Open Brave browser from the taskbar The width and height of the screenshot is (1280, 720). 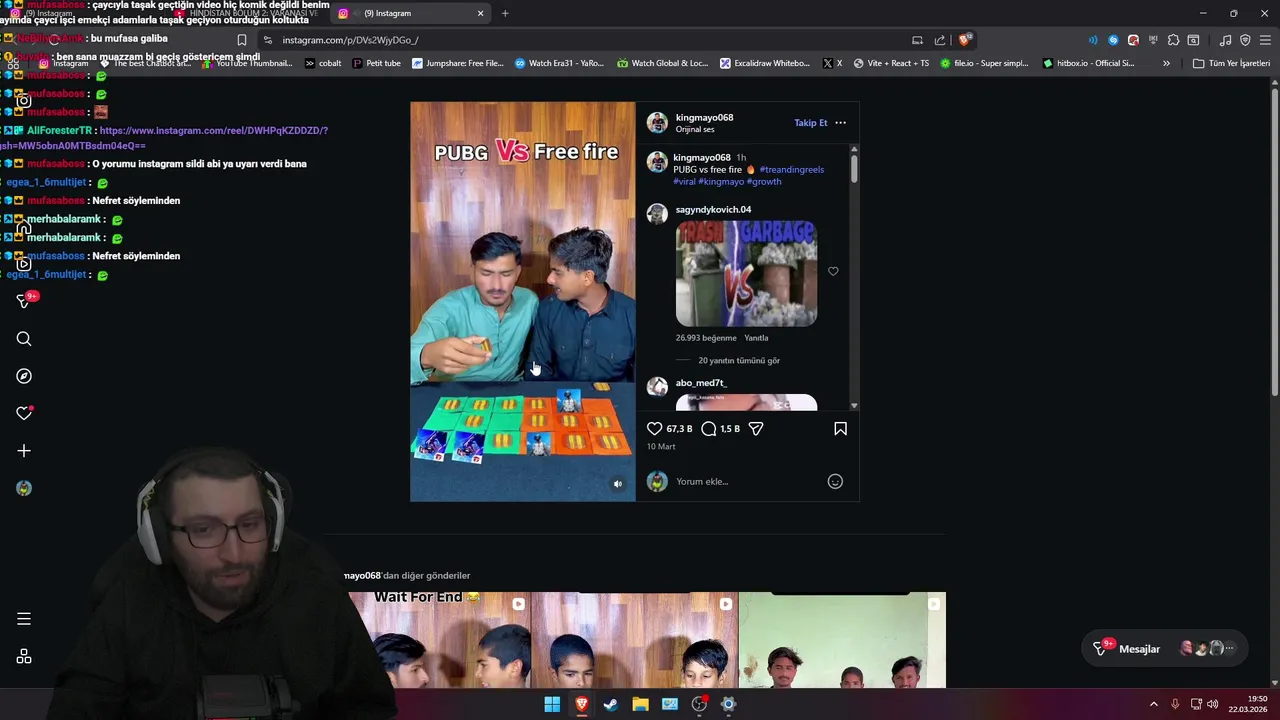coord(581,704)
